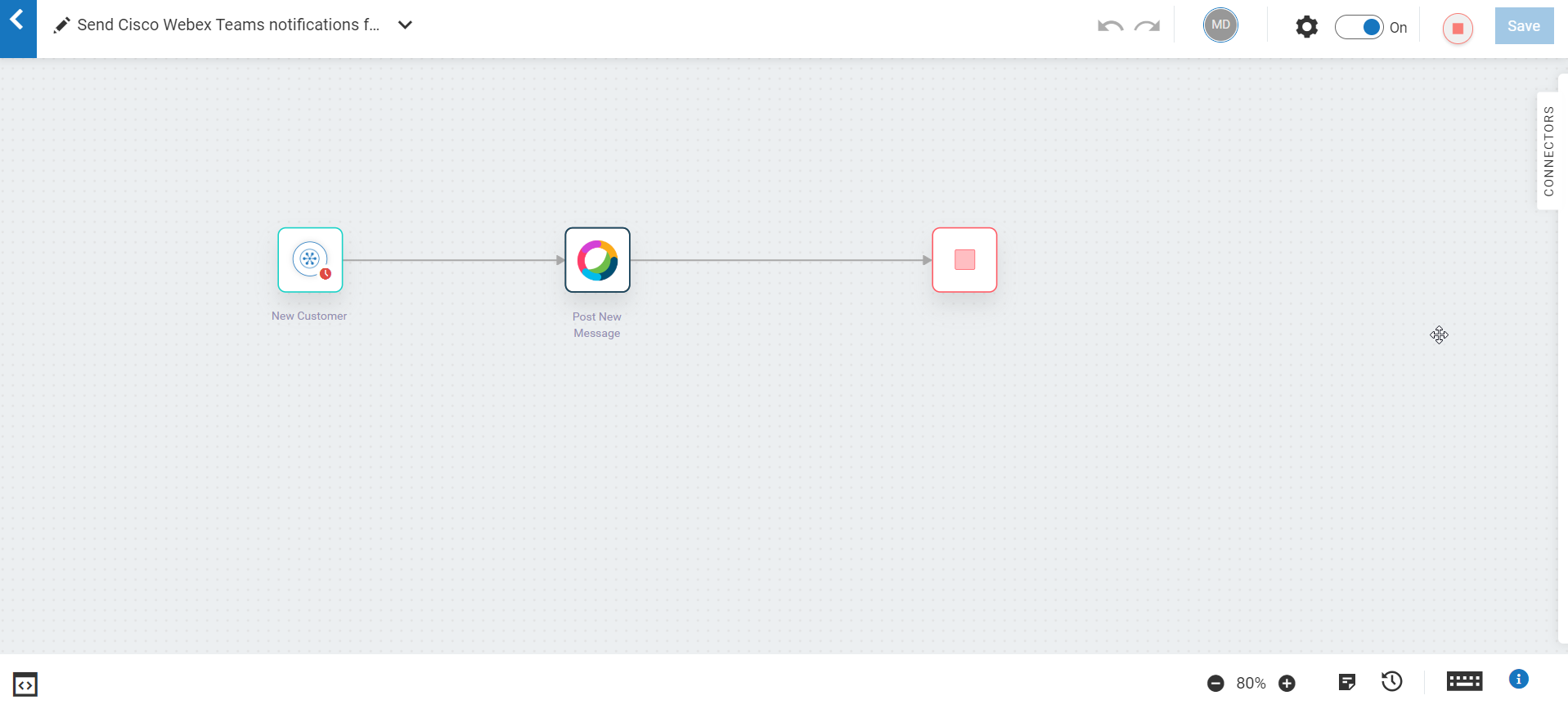Screen dimensions: 1568x709
Task: Open the execution history clock icon
Action: 1391,682
